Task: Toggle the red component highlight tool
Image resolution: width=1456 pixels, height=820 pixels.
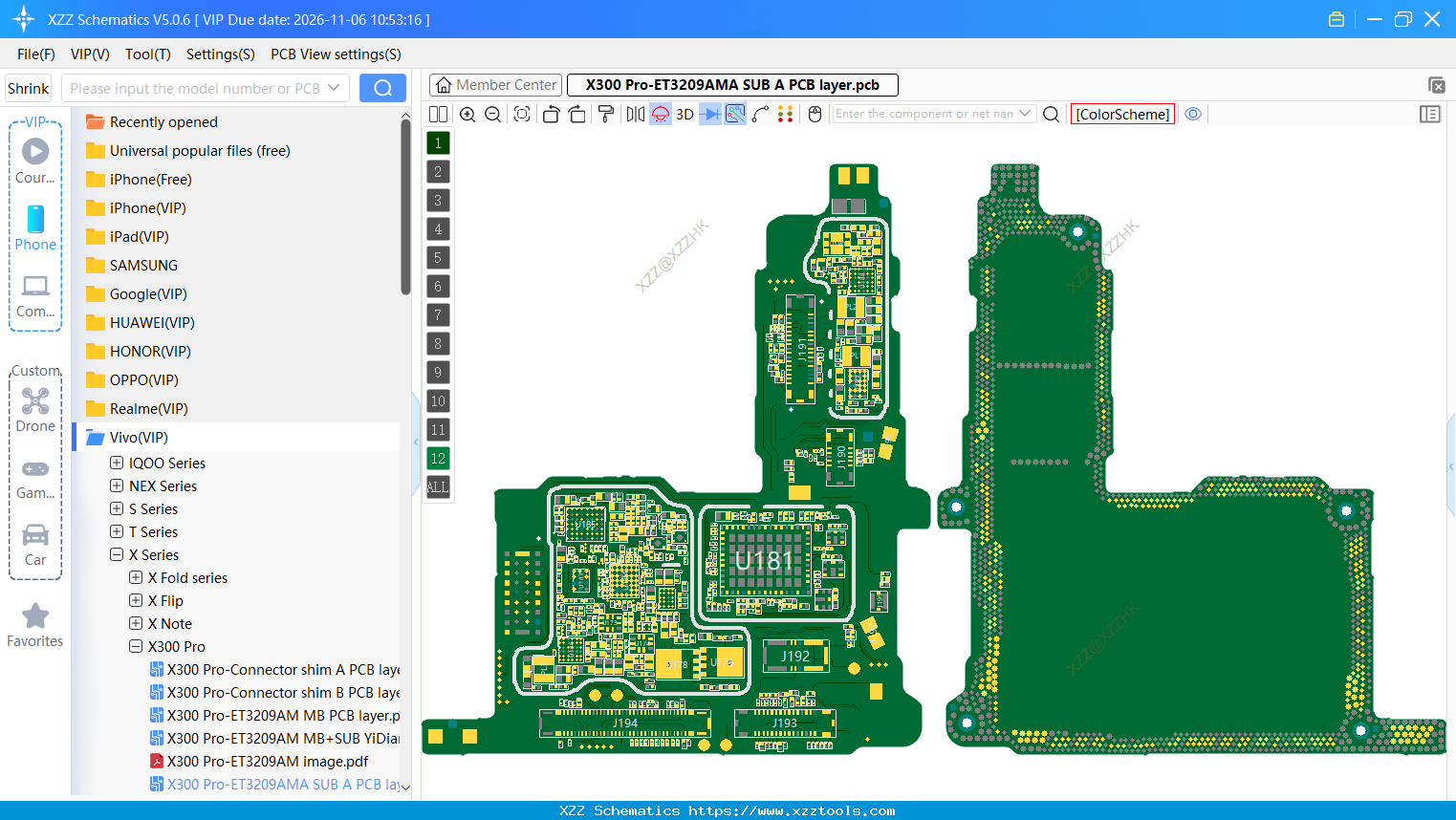Action: pos(660,114)
